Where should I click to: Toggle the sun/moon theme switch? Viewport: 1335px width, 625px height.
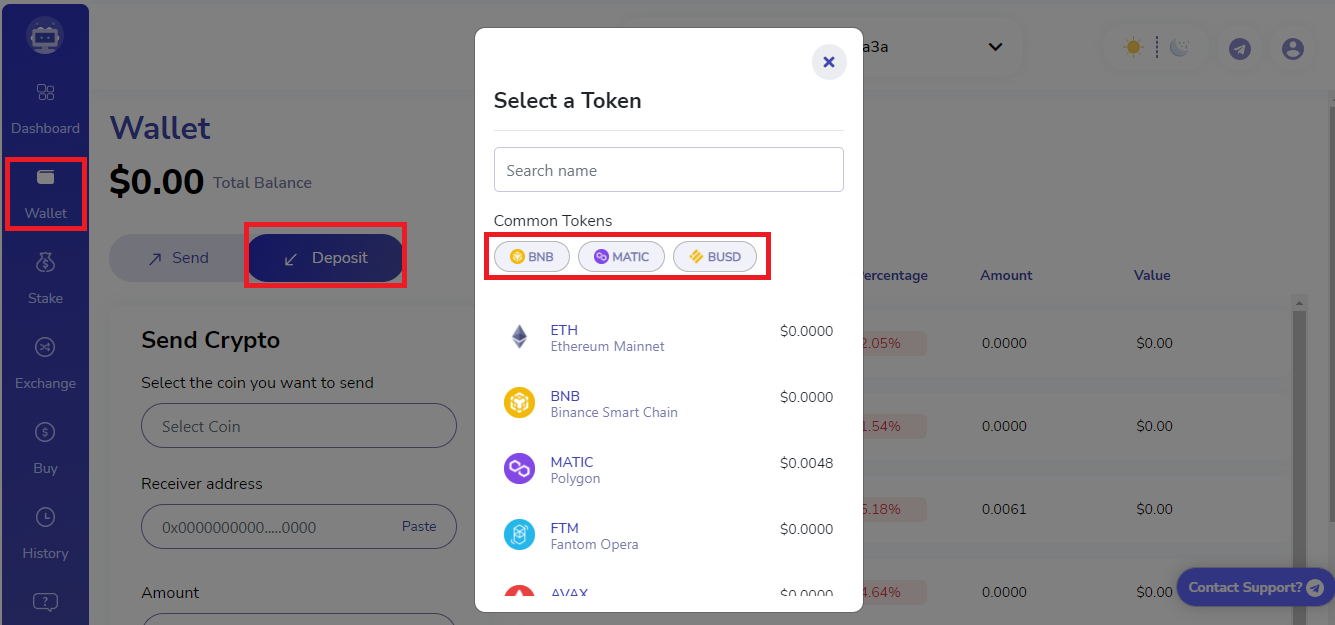coord(1156,47)
